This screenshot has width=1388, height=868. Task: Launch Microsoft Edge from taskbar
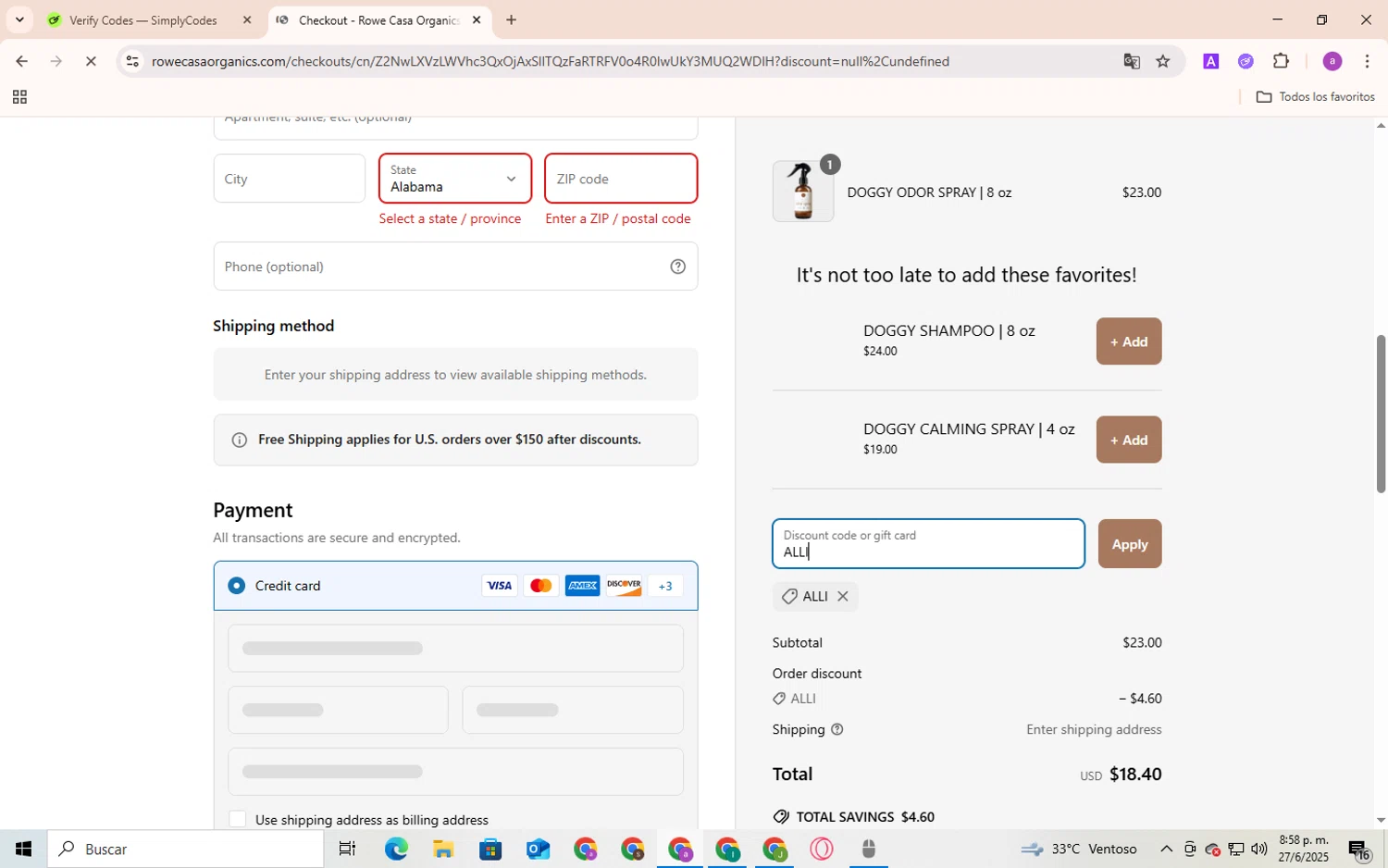(x=396, y=849)
